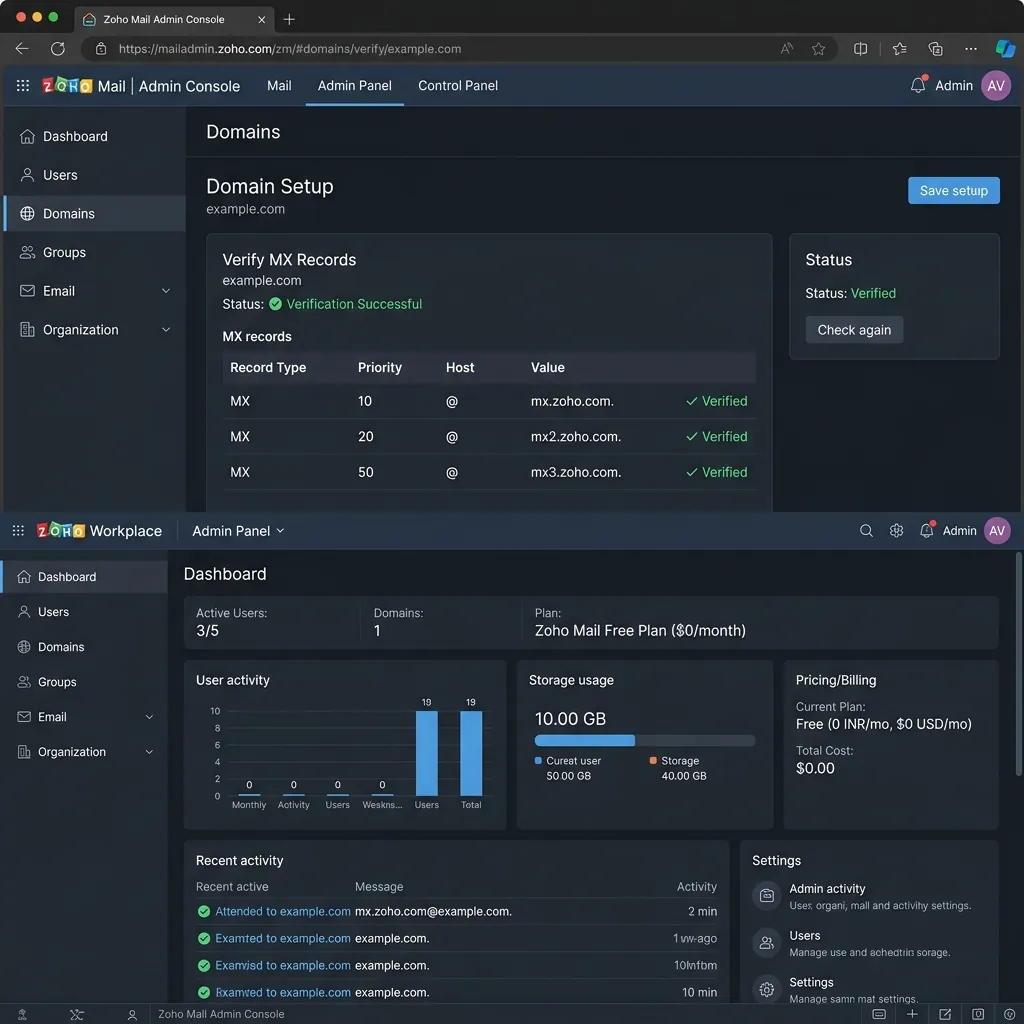Open a new browser tab

[289, 20]
